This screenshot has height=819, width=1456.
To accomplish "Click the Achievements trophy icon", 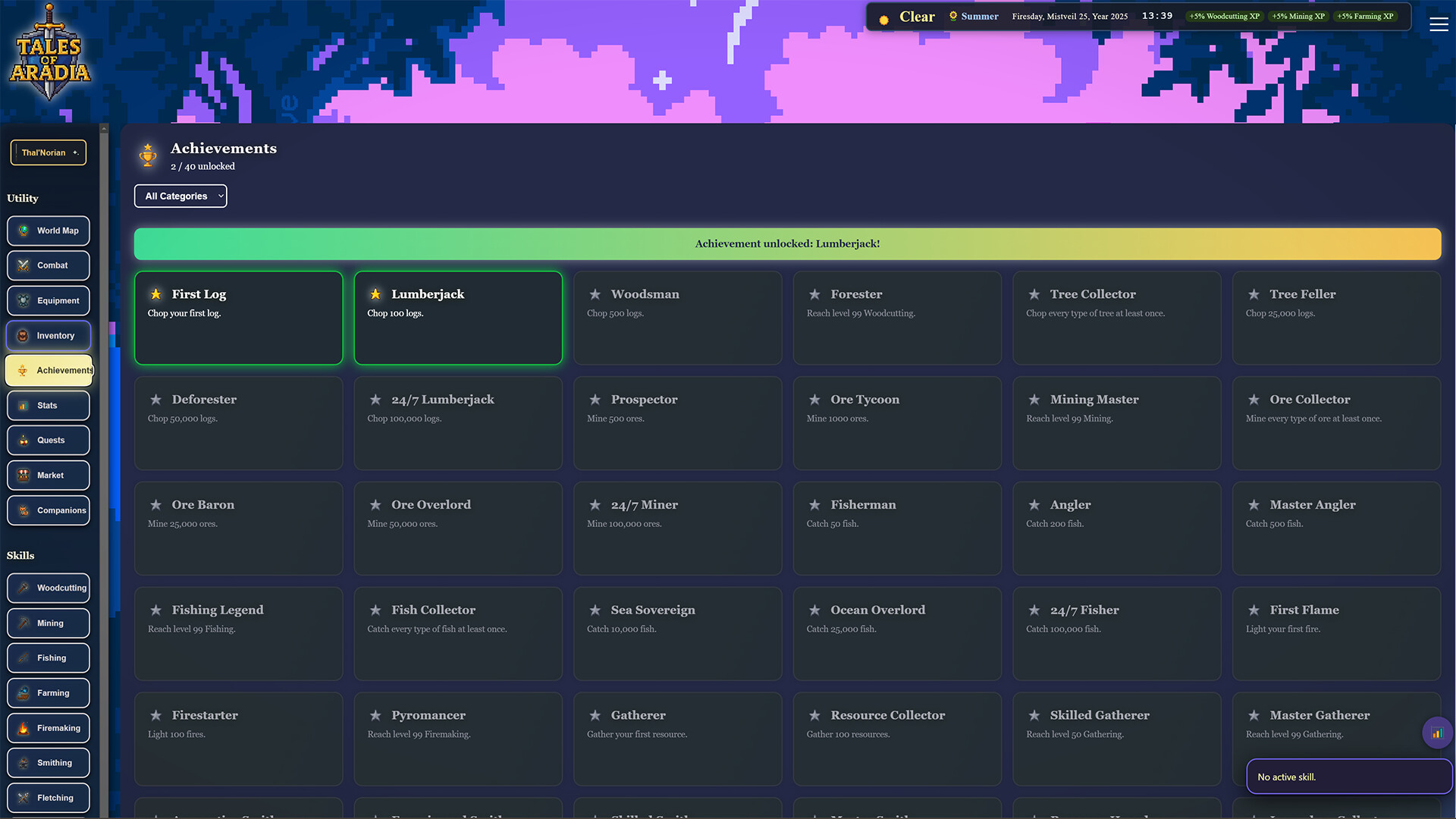I will pyautogui.click(x=148, y=155).
